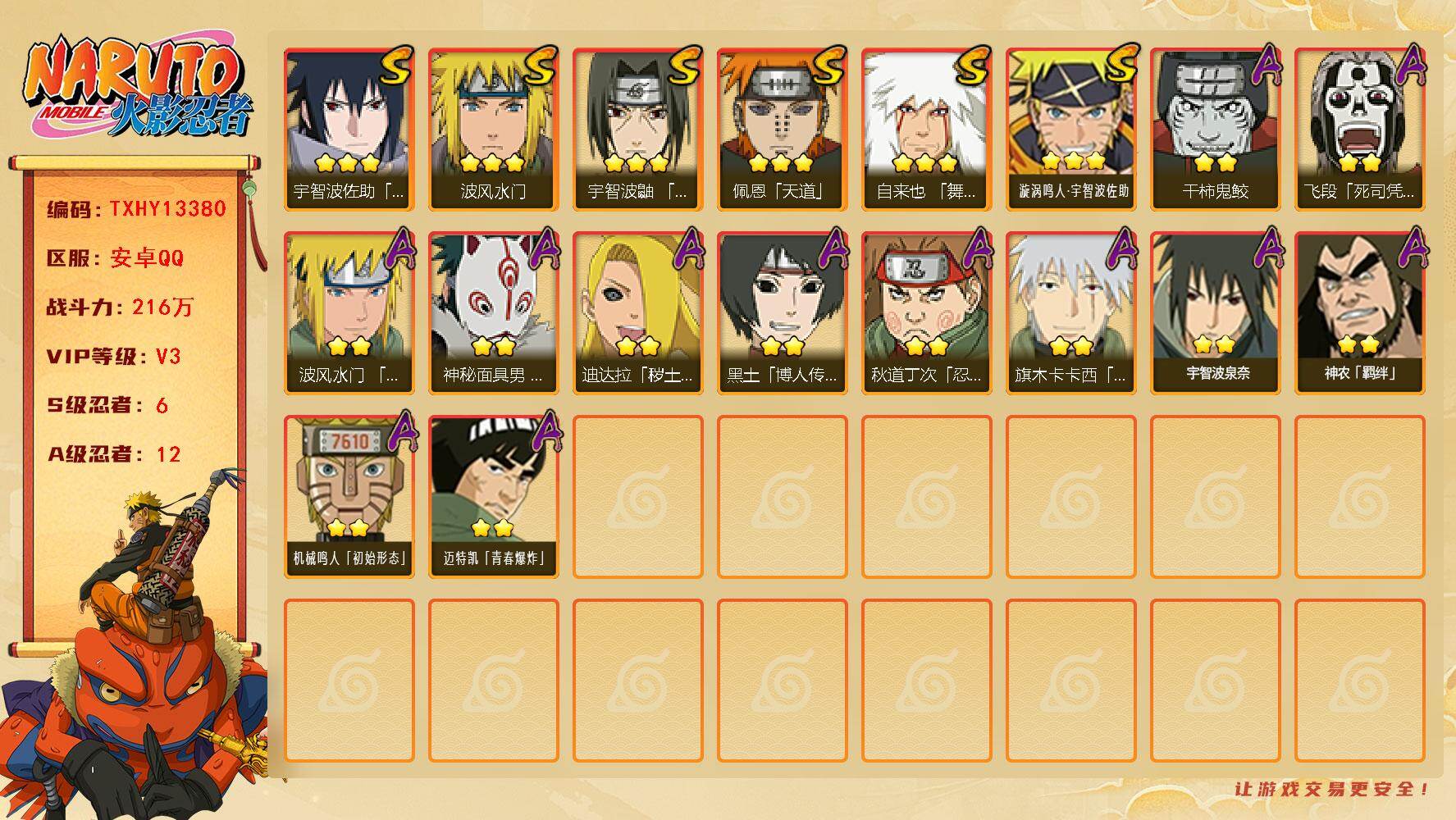Open the 机械鸣人「初始形态」 card
Image resolution: width=1456 pixels, height=820 pixels.
[349, 497]
